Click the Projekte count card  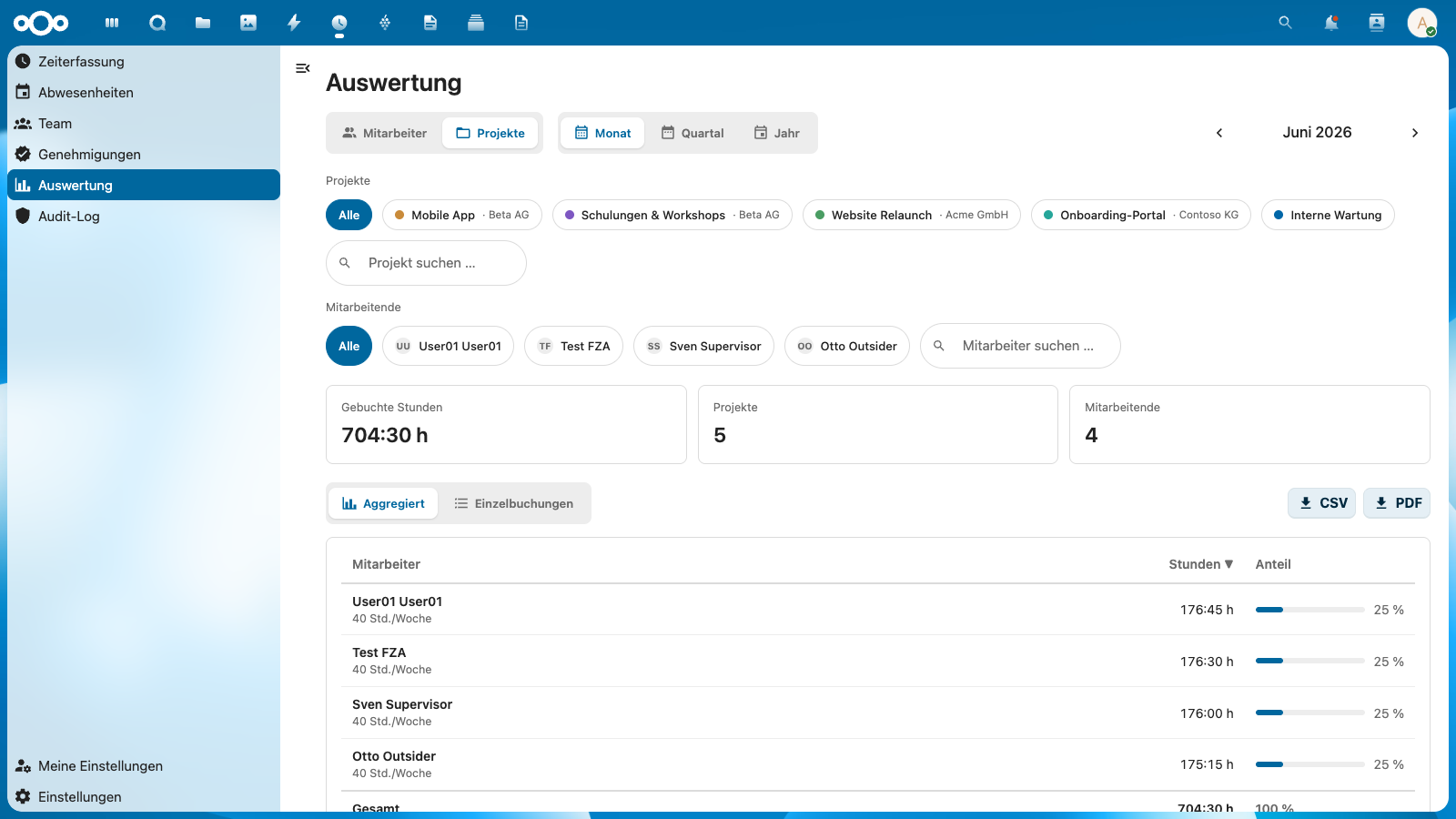click(878, 425)
